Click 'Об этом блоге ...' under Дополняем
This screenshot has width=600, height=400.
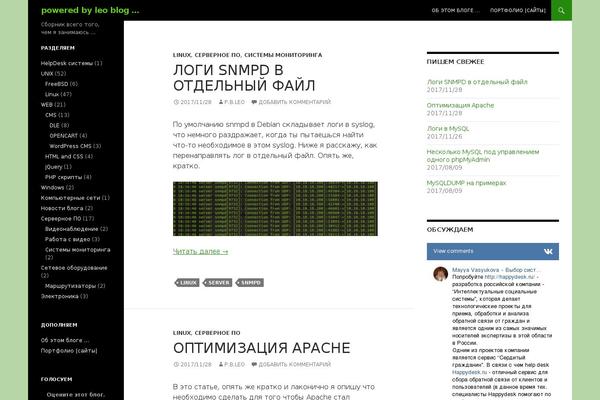(65, 340)
